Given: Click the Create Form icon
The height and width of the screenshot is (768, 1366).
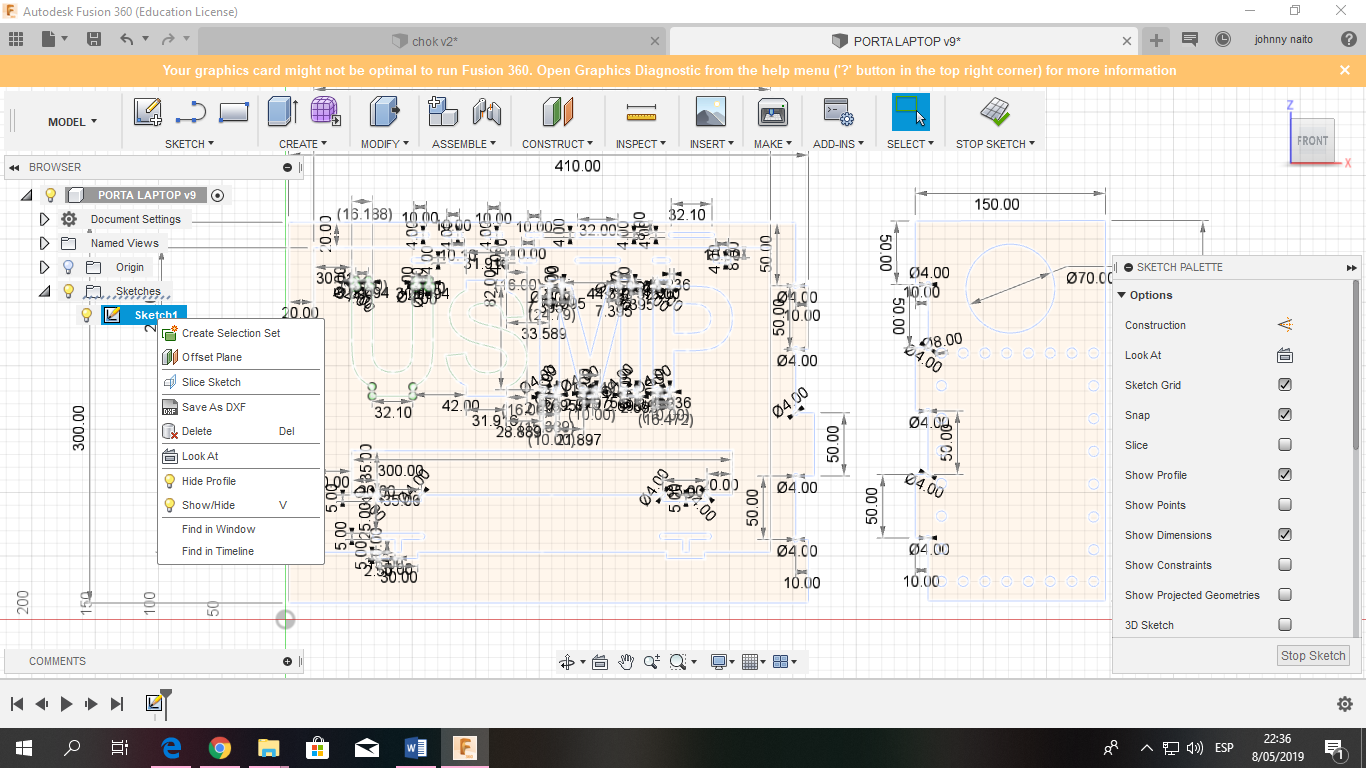Looking at the screenshot, I should coord(324,112).
